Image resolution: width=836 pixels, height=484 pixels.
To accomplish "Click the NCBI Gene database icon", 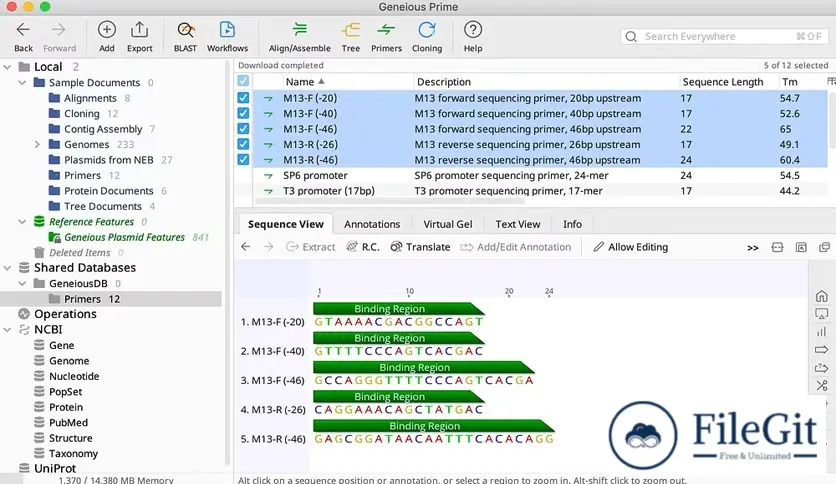I will [39, 345].
